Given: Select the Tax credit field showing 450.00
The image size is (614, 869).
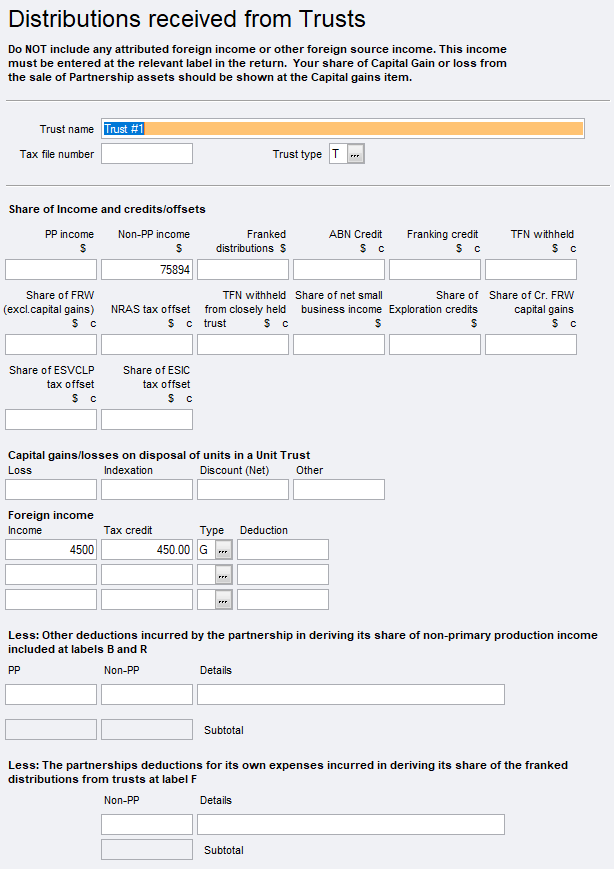Looking at the screenshot, I should point(146,550).
